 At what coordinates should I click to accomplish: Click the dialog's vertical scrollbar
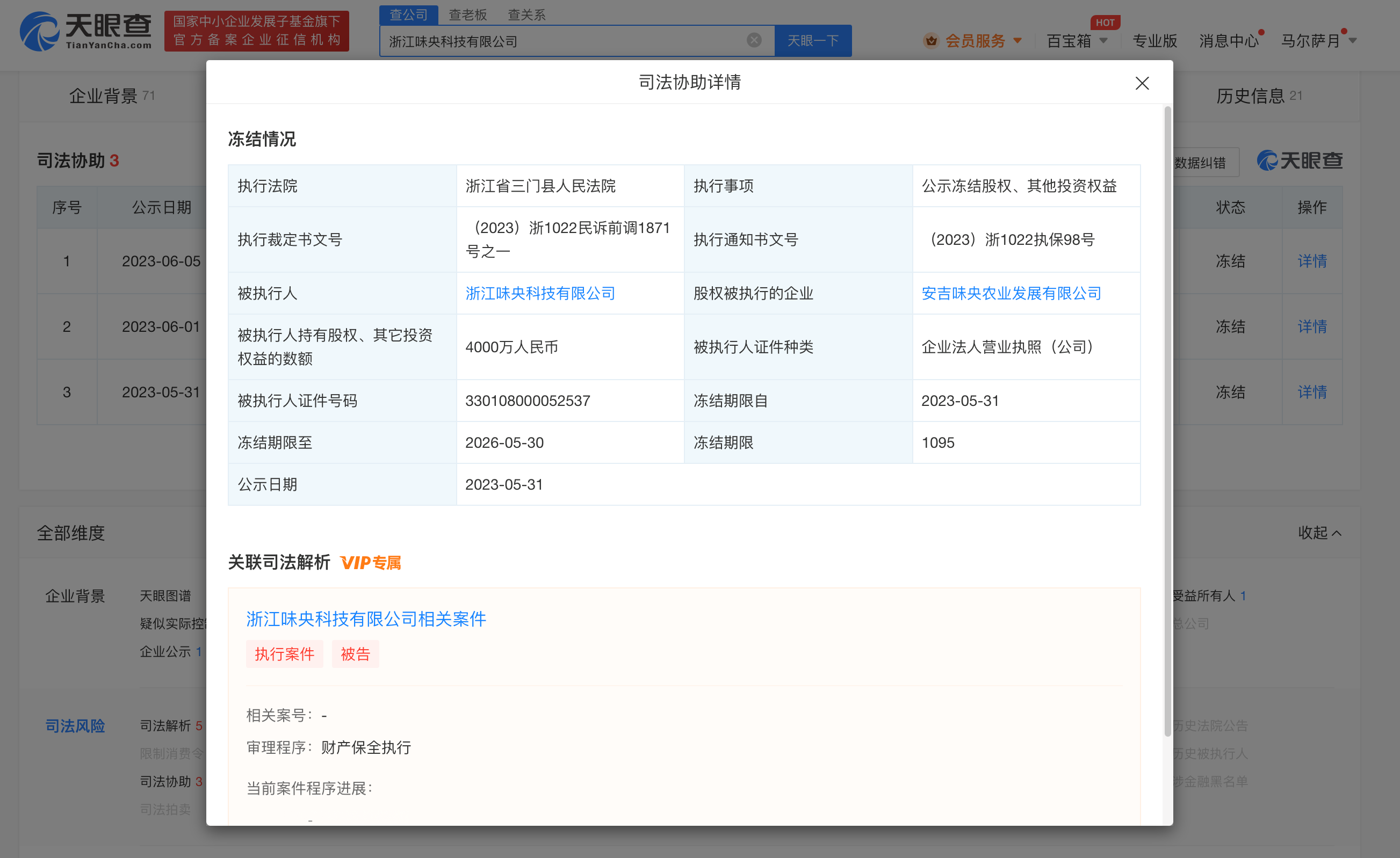(x=1167, y=420)
